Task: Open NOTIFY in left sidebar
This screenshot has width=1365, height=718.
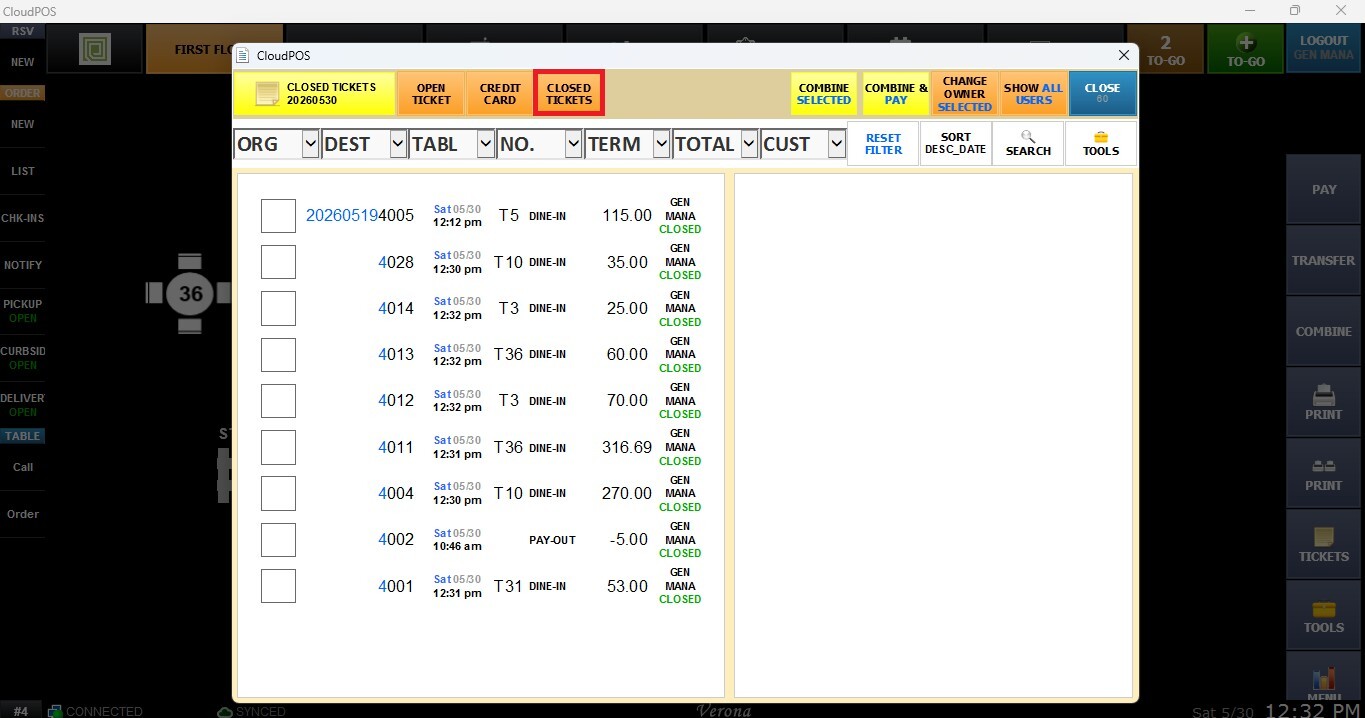Action: coord(22,265)
